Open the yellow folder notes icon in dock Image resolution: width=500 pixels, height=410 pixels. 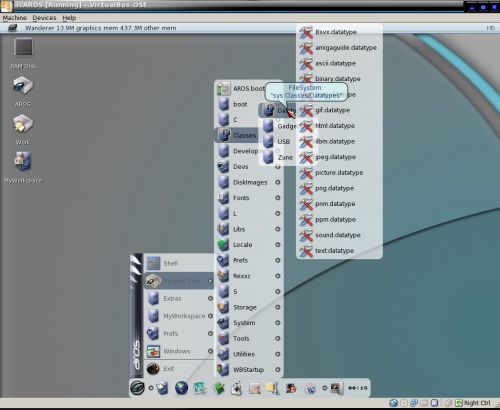click(x=273, y=388)
